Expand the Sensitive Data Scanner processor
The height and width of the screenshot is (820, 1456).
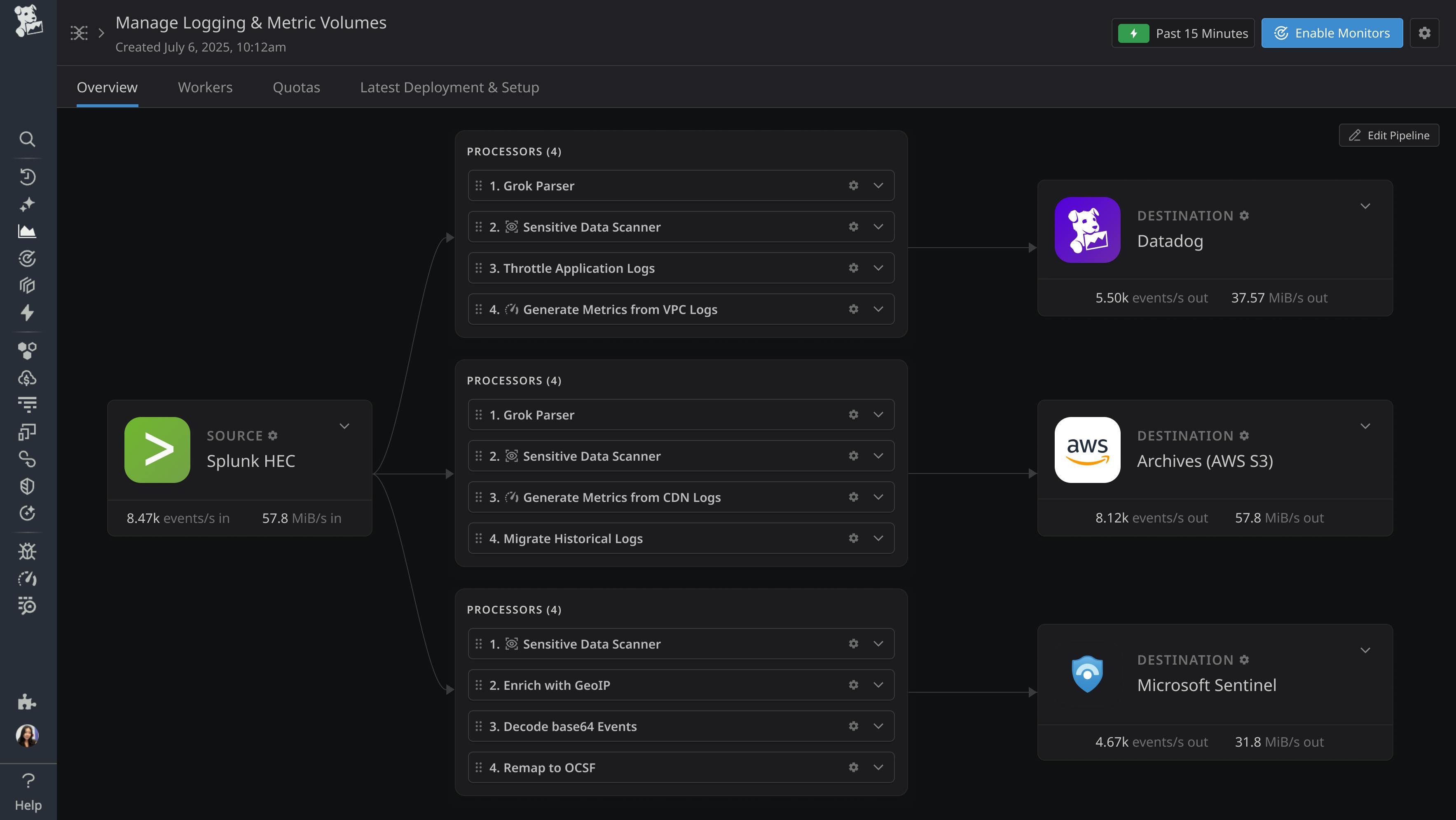(x=878, y=227)
